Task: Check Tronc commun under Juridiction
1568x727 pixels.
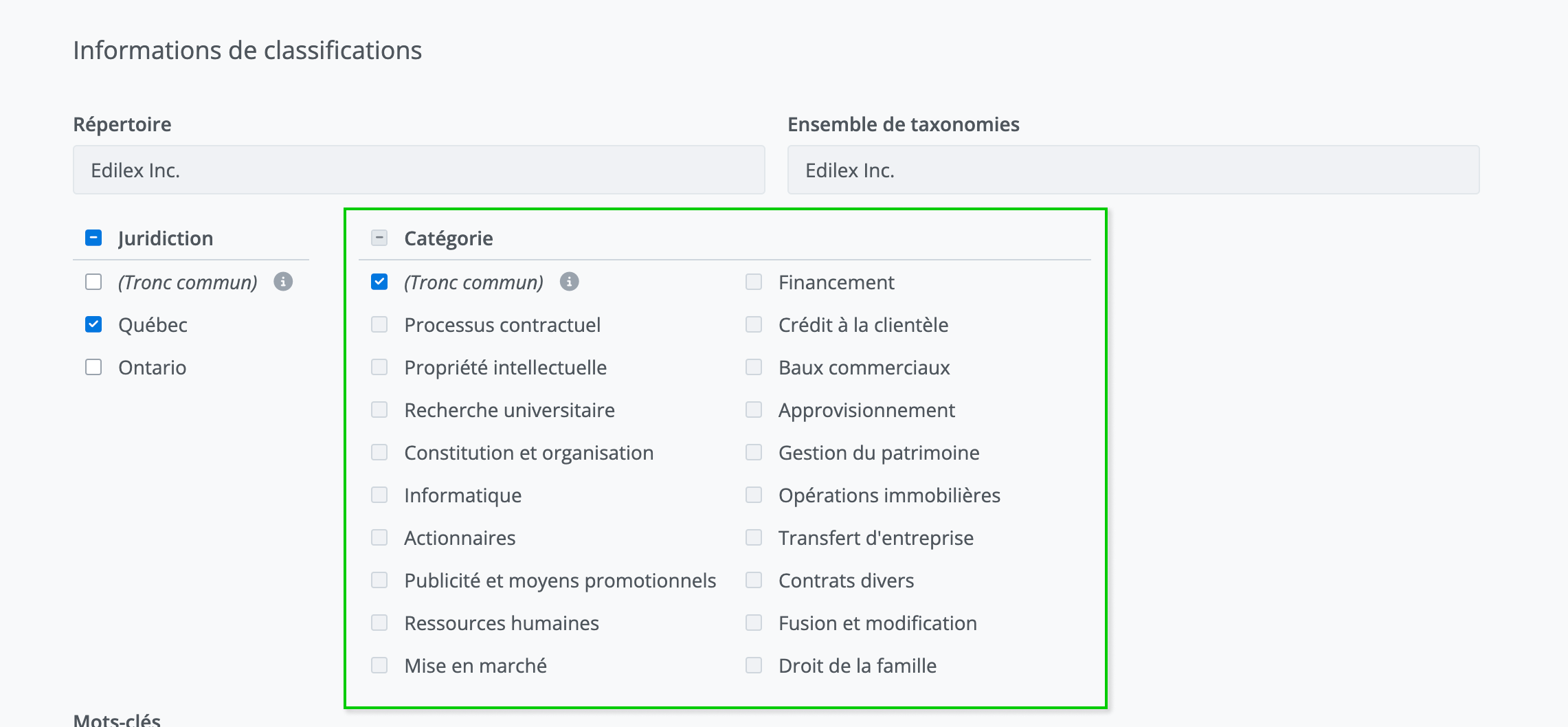Action: click(x=93, y=282)
